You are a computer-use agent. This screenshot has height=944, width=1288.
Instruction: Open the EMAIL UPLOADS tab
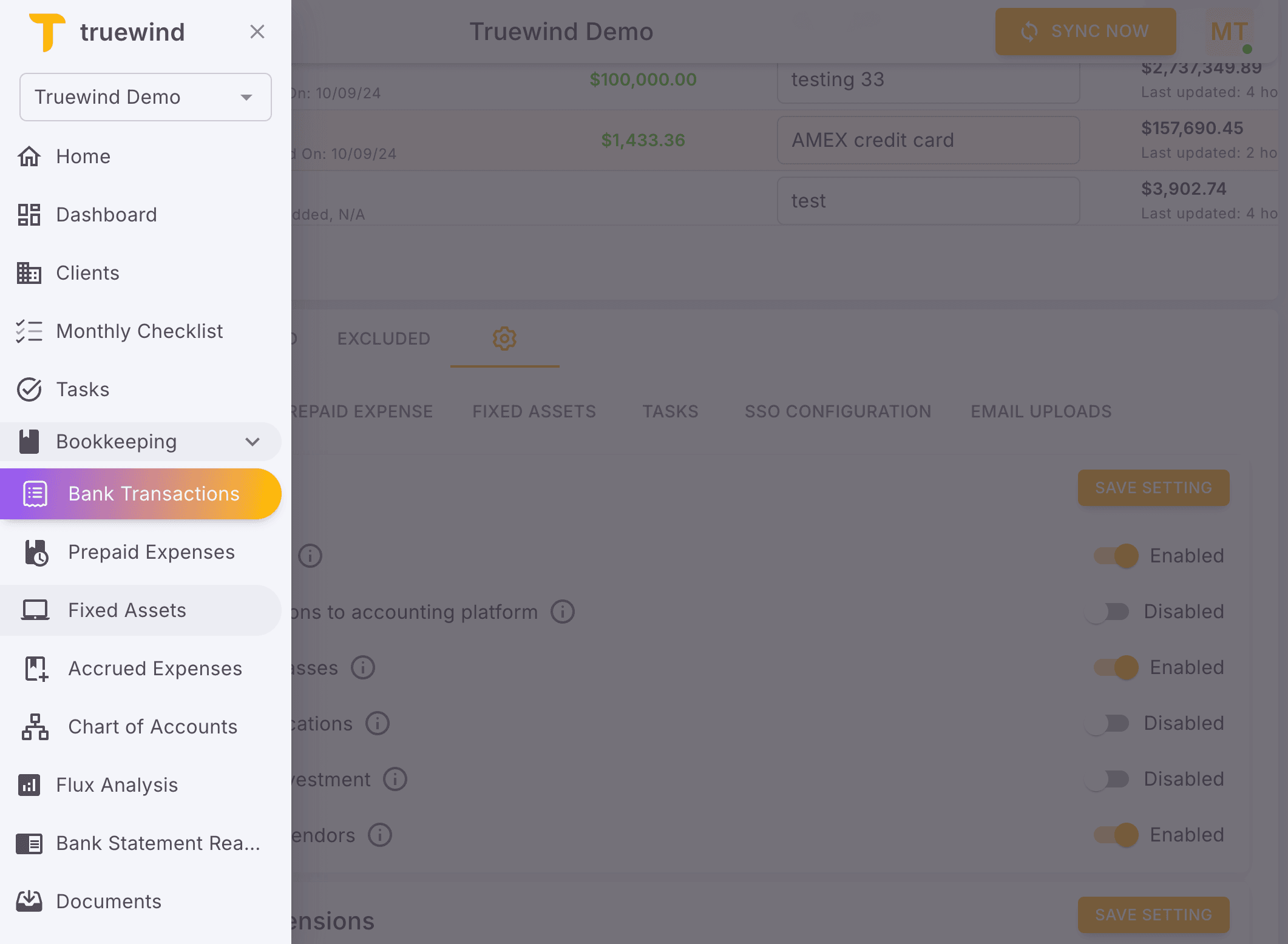coord(1040,411)
